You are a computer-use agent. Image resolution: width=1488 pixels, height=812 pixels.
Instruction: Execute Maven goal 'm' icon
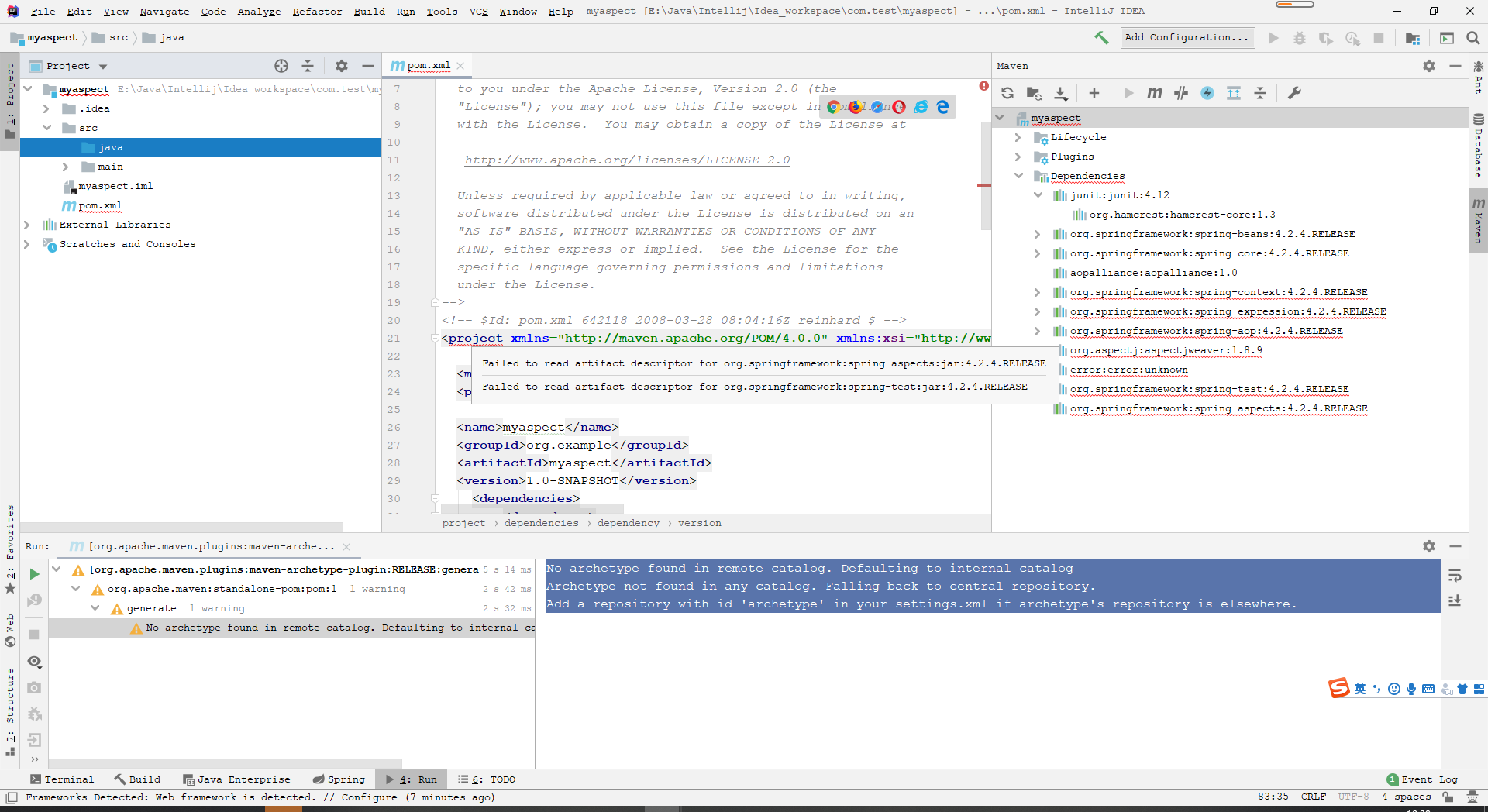coord(1155,93)
